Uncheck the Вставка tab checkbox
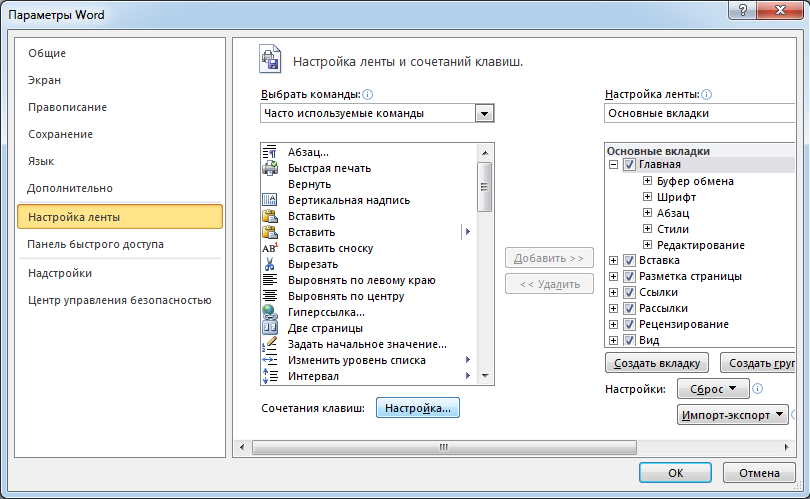Screen dimensions: 810x499 point(629,260)
